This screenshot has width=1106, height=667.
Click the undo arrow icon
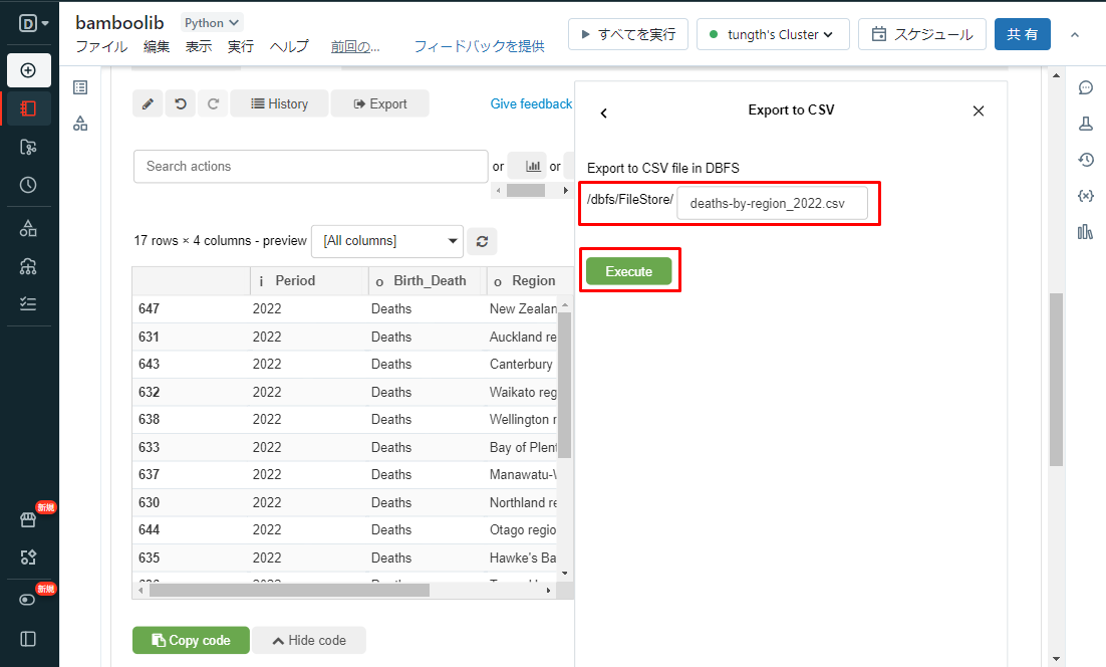180,104
